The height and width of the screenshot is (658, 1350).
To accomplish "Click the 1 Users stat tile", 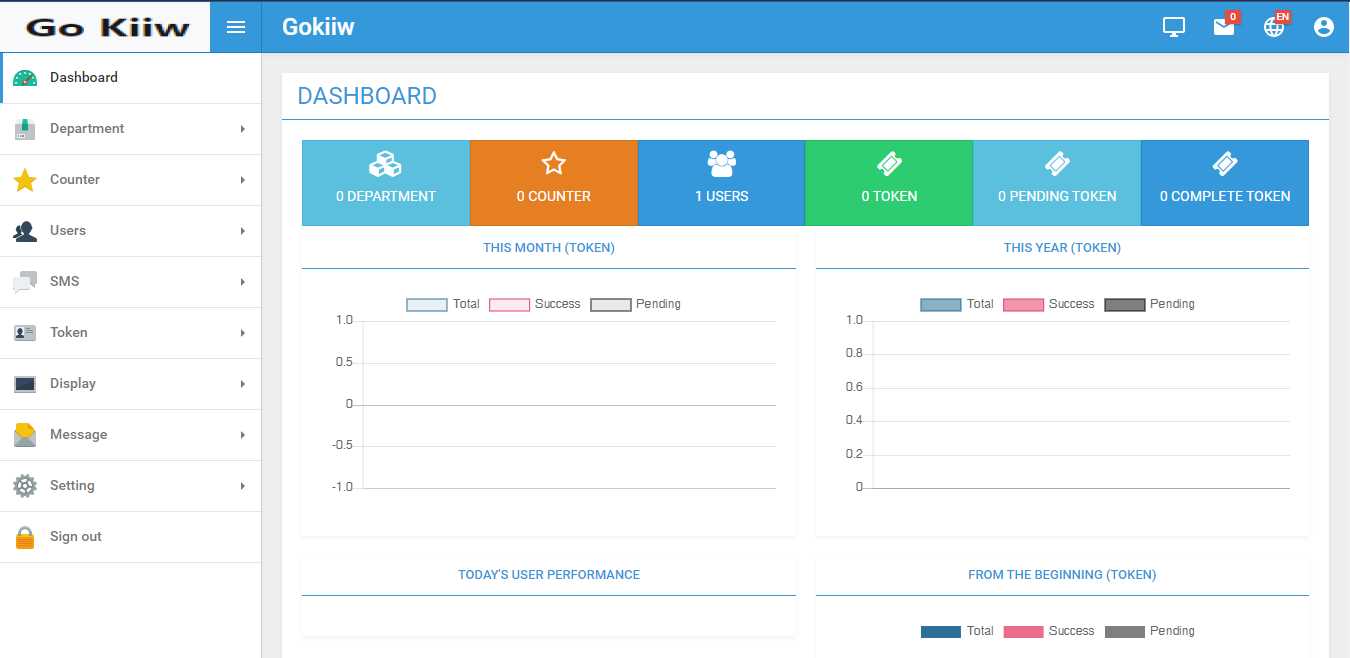I will click(721, 182).
